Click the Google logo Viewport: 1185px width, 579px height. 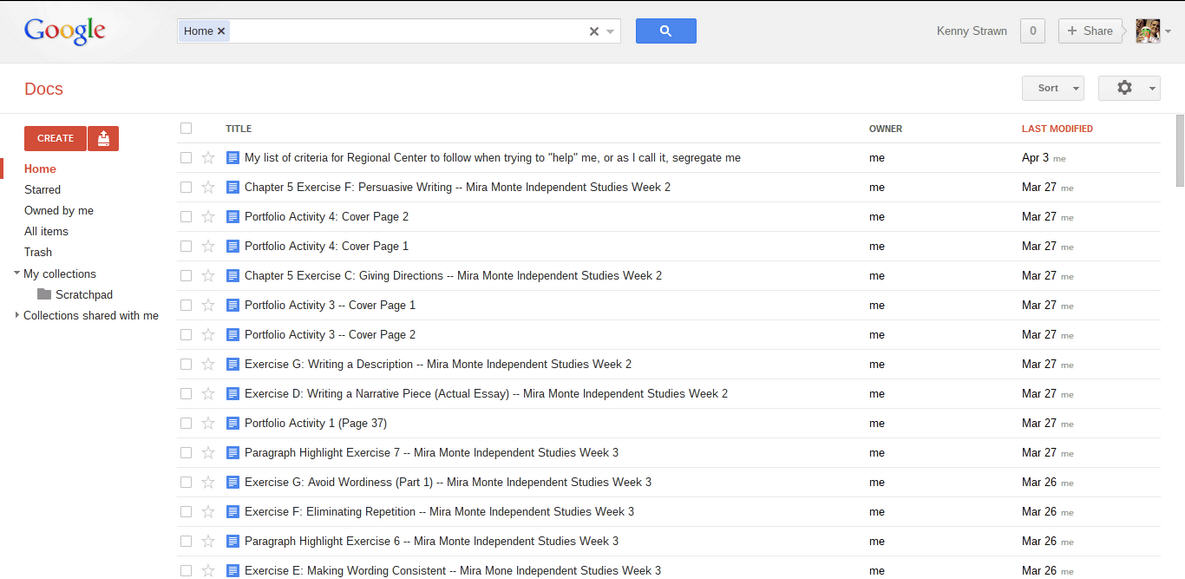tap(65, 31)
